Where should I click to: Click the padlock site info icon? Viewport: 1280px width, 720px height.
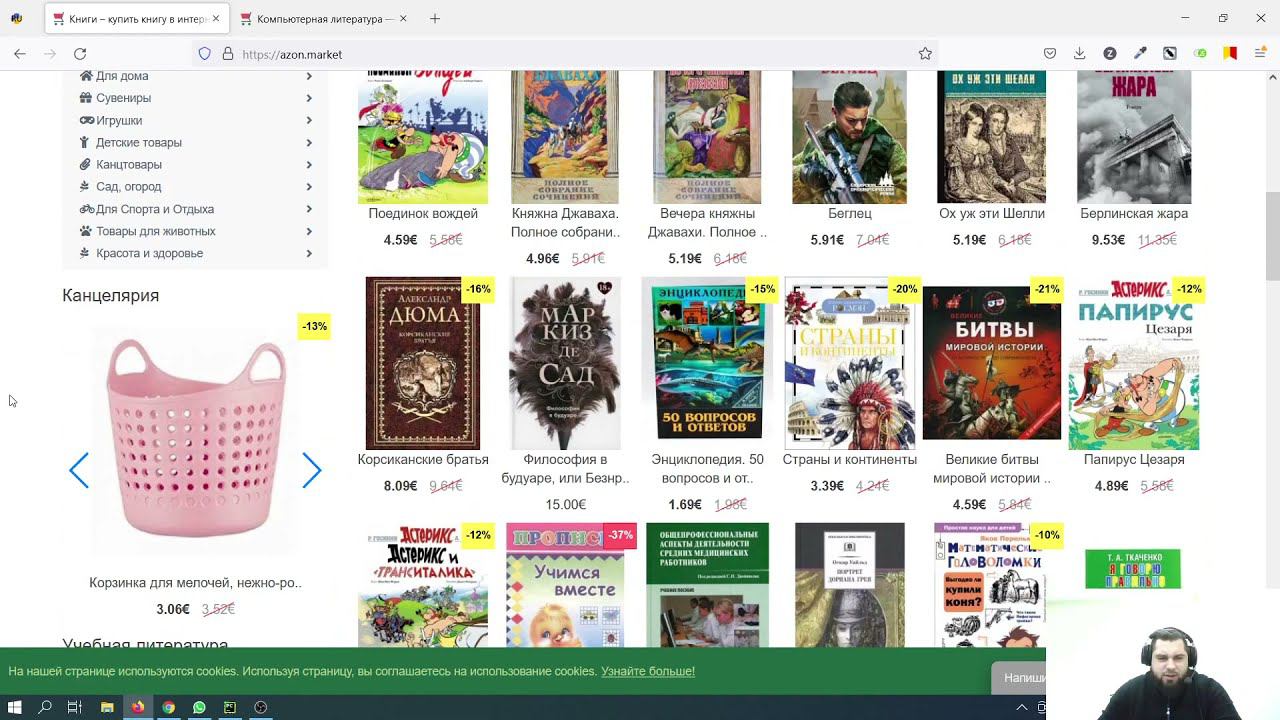(227, 54)
